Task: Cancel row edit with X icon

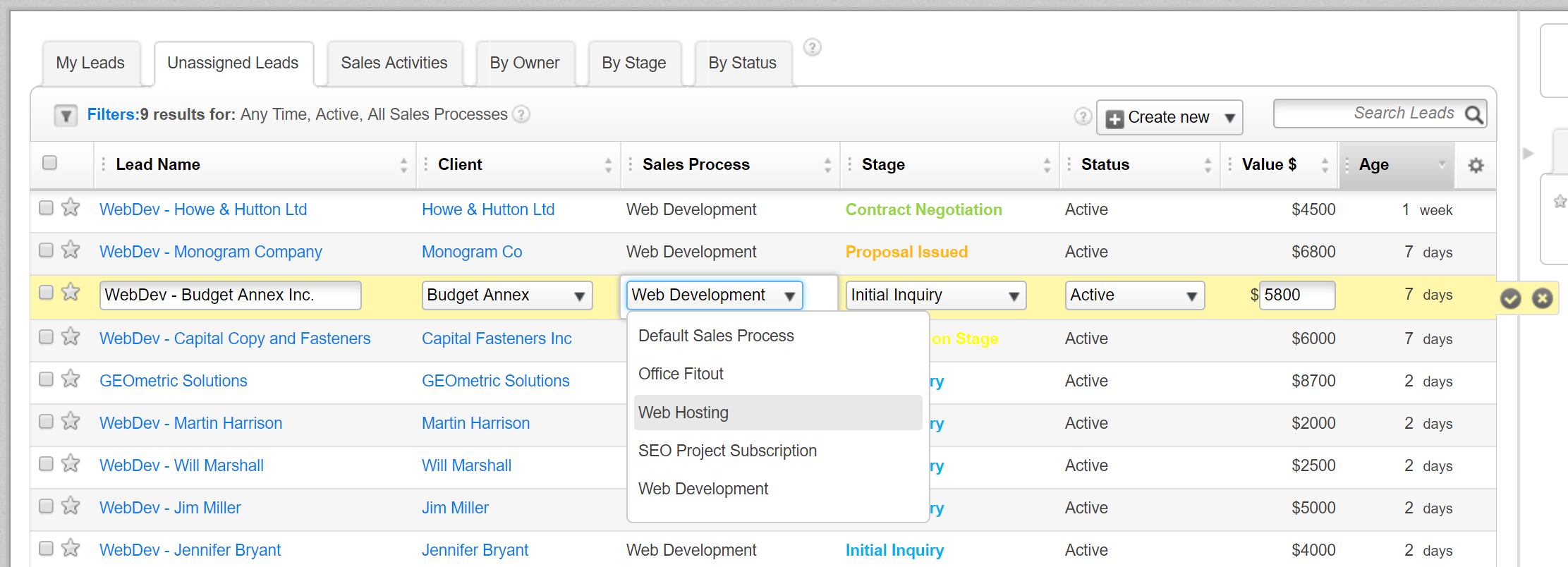Action: [1543, 298]
